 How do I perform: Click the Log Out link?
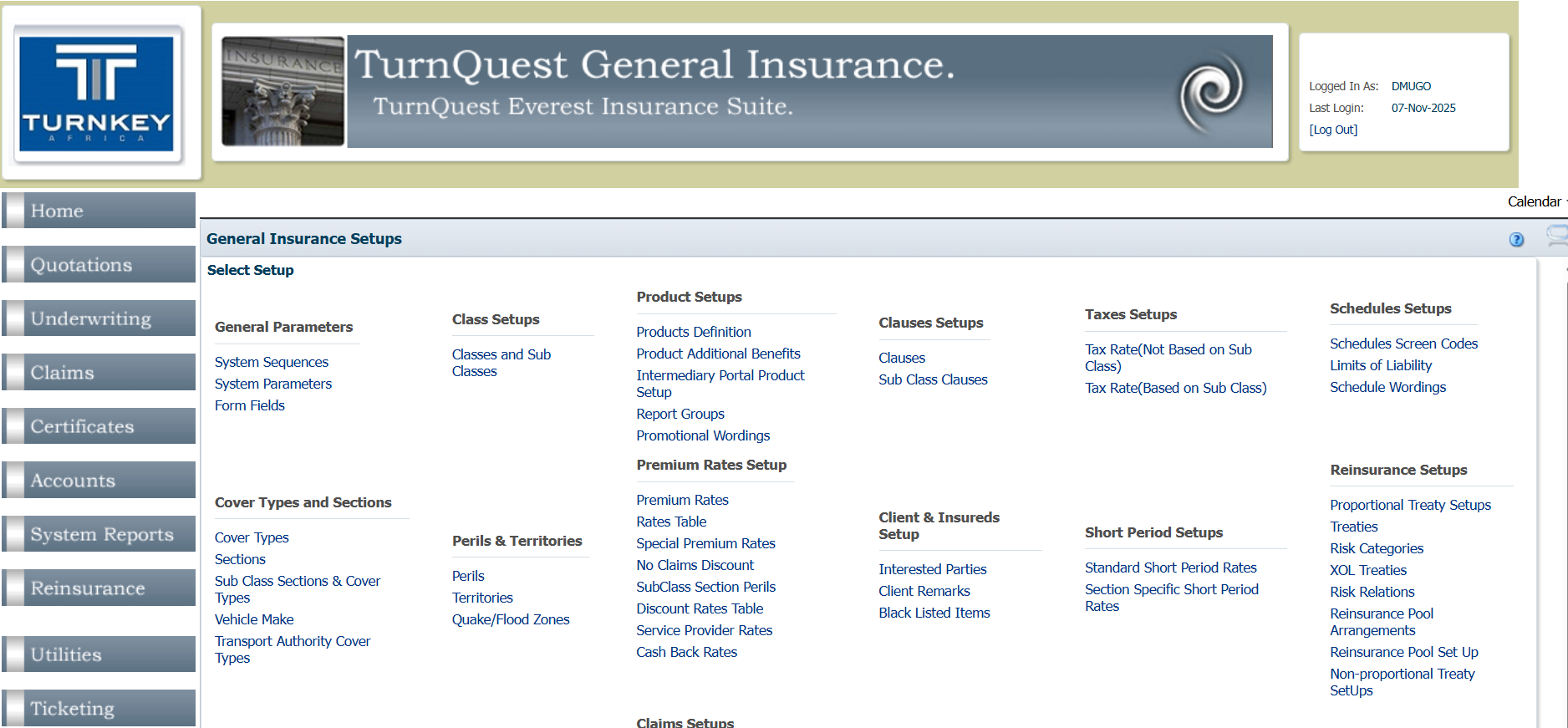pyautogui.click(x=1333, y=130)
